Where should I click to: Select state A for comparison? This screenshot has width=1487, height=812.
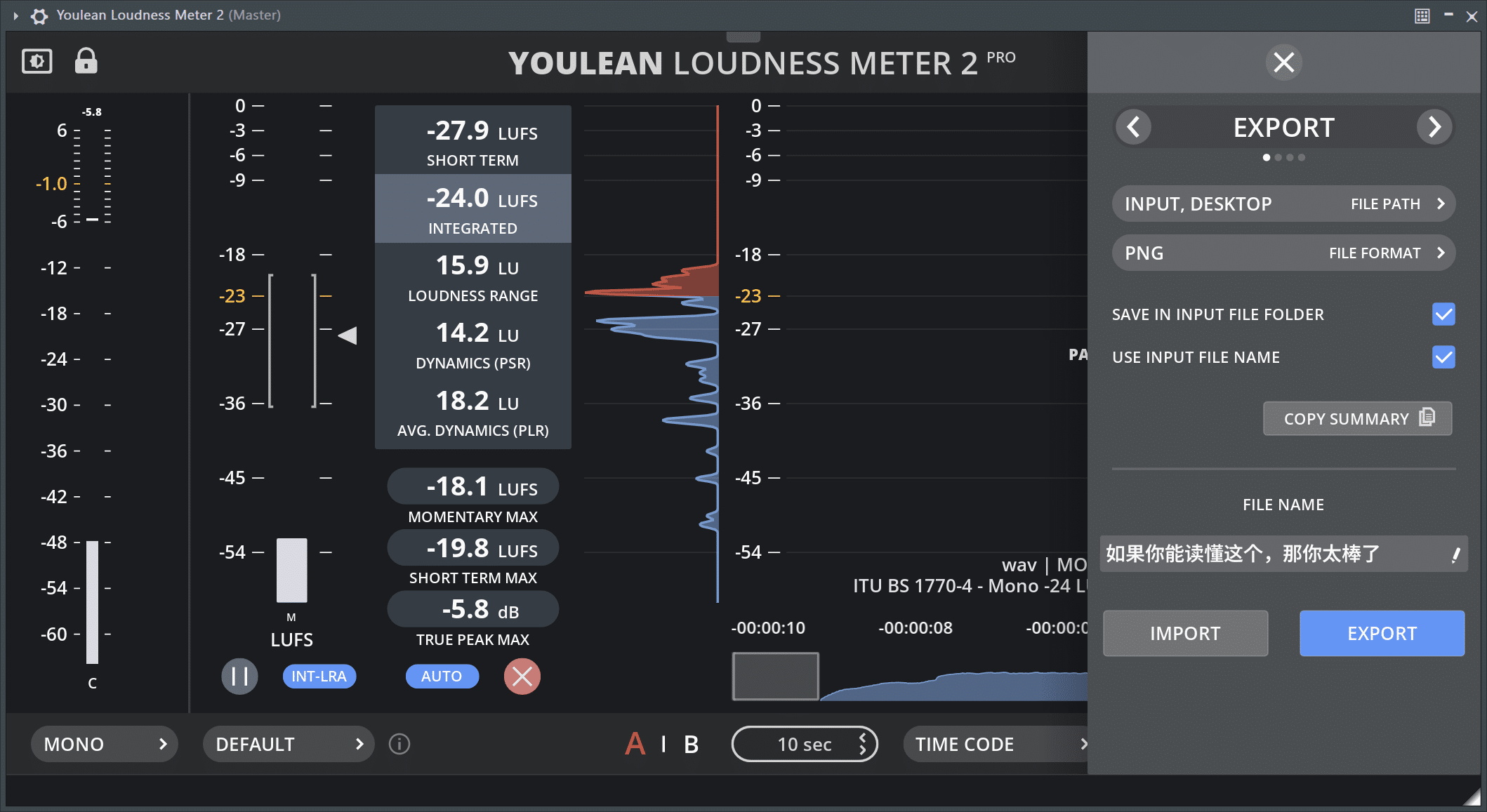coord(635,744)
